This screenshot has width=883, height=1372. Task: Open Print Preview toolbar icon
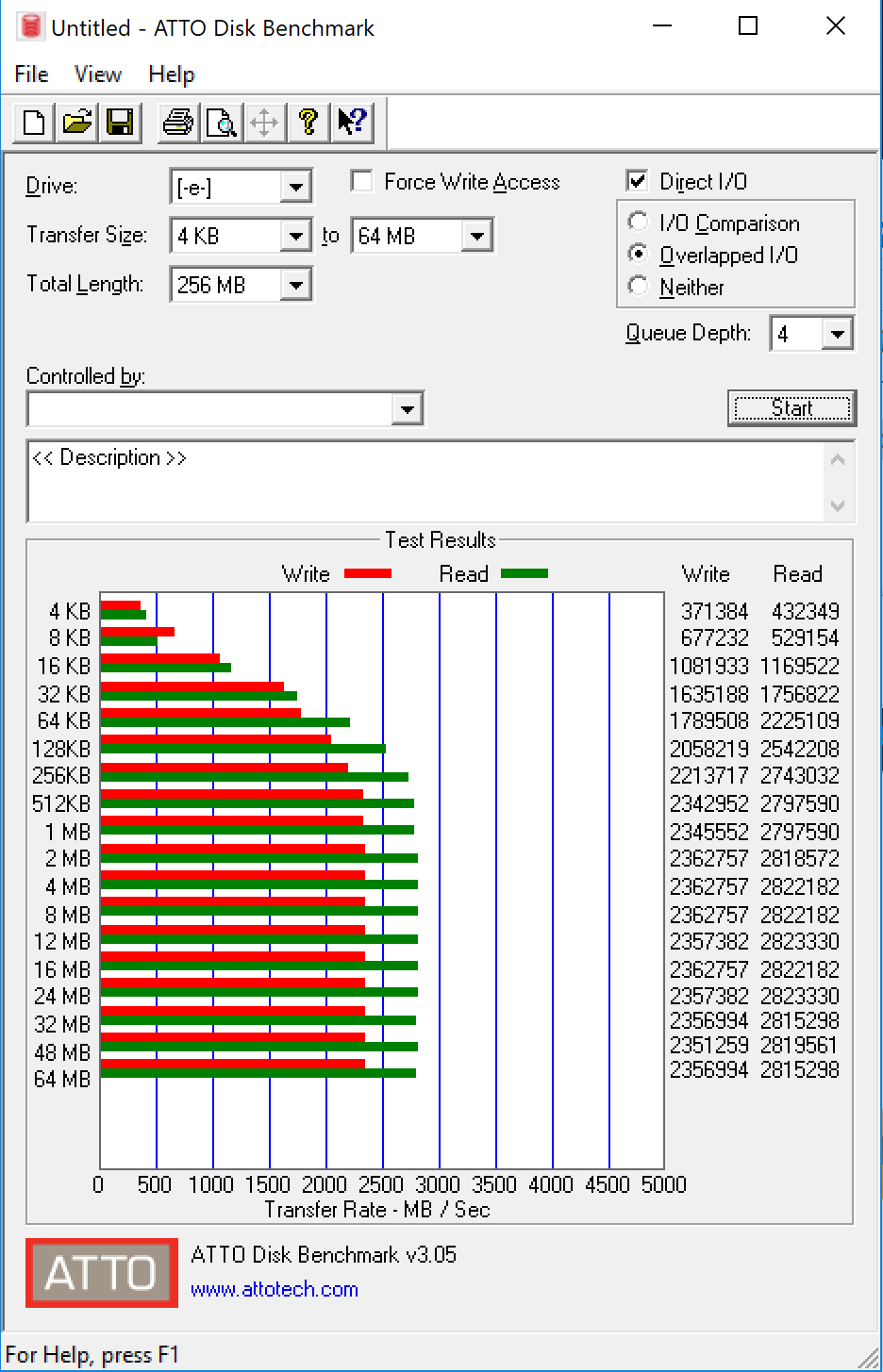point(222,123)
